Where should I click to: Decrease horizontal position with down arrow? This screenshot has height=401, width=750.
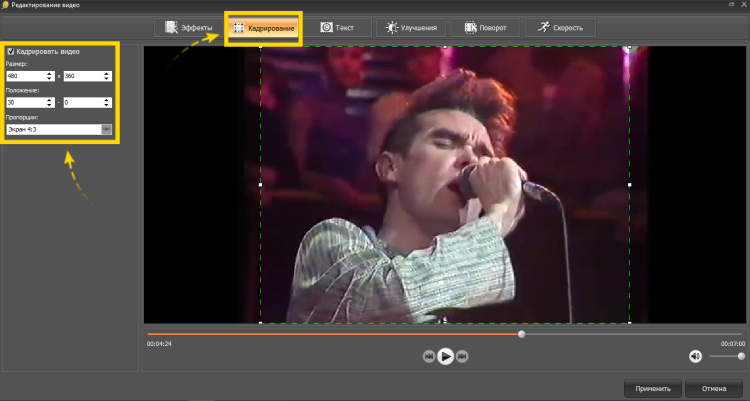[x=49, y=105]
